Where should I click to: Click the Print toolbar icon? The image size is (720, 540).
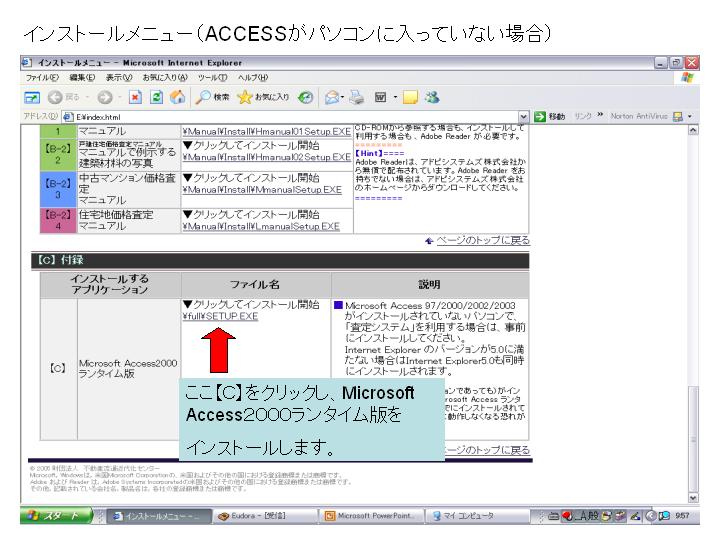click(357, 97)
